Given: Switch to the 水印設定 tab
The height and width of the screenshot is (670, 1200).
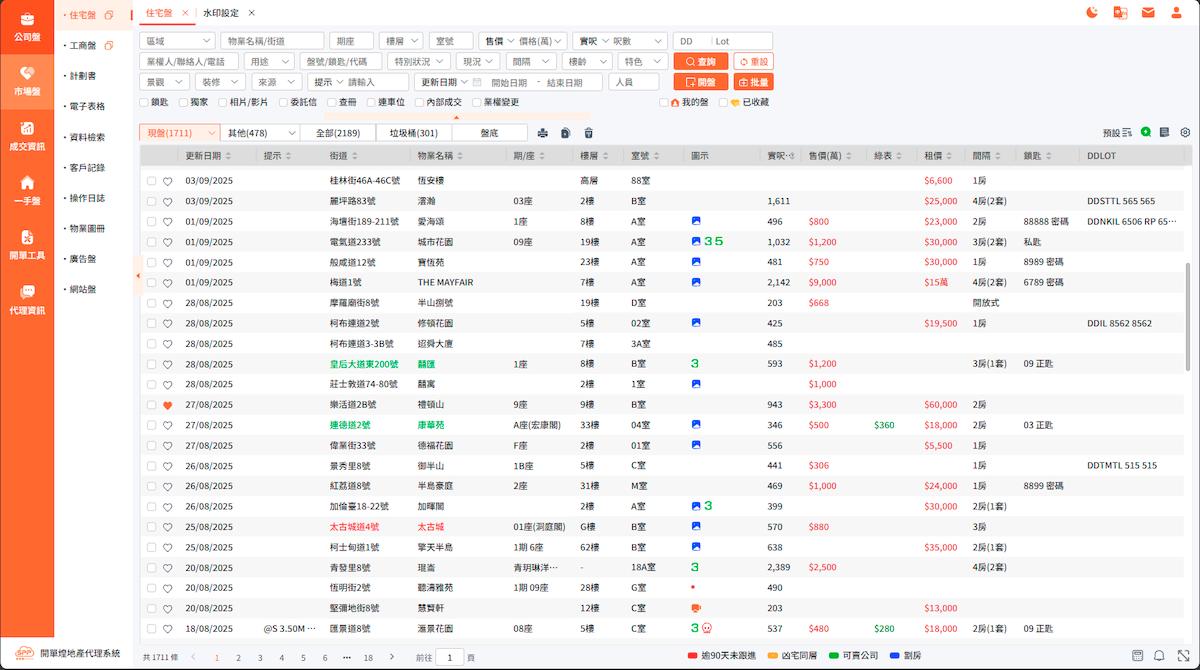Looking at the screenshot, I should pos(220,13).
